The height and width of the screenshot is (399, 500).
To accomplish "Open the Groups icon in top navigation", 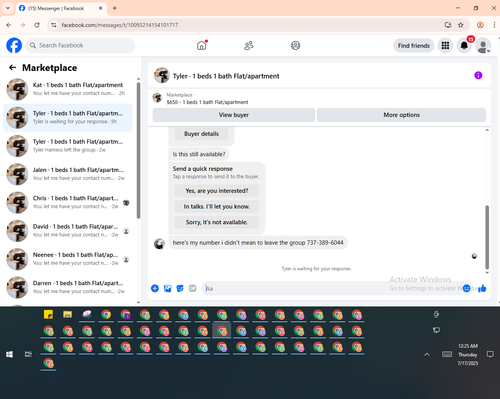I will click(x=295, y=45).
